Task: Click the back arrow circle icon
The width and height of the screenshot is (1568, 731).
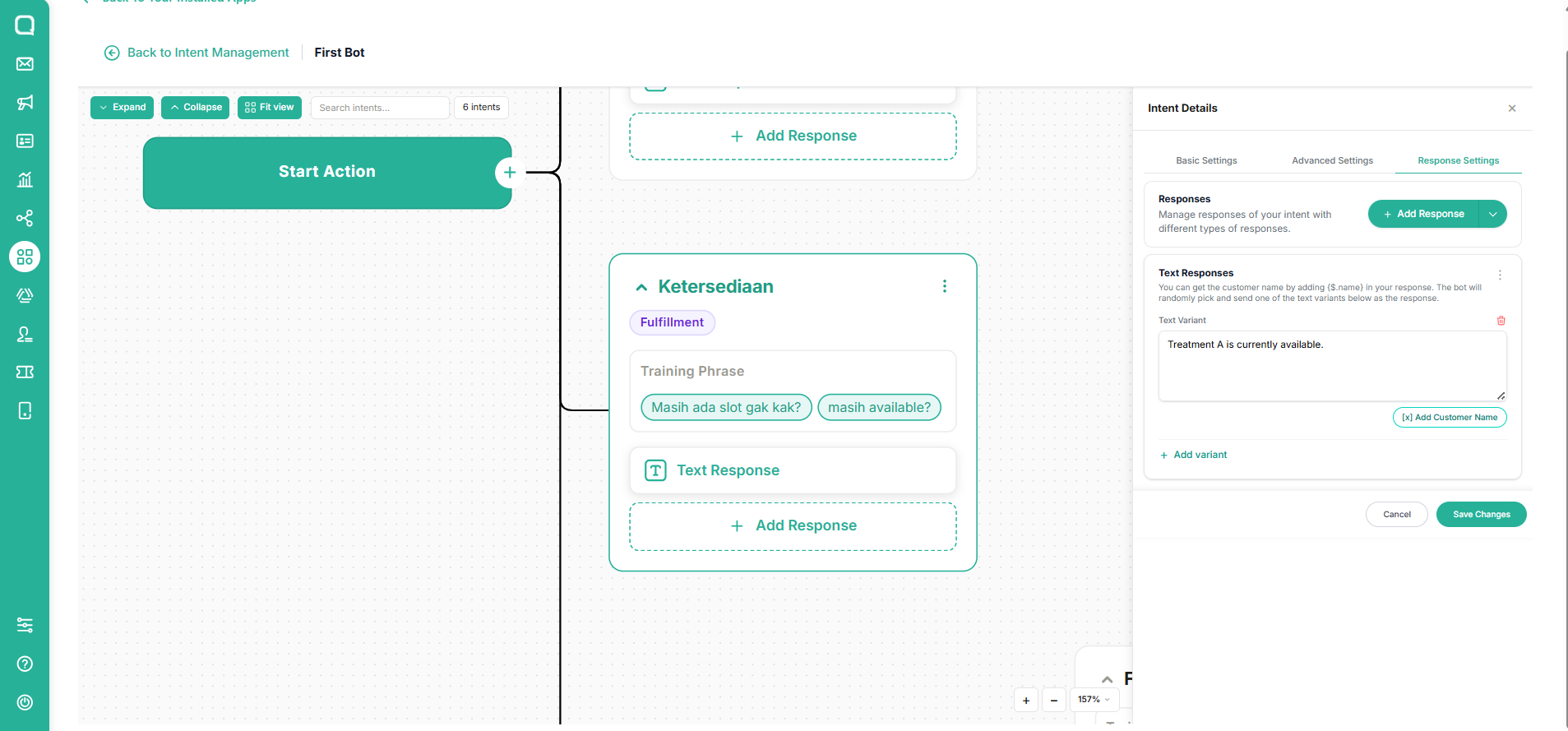Action: pyautogui.click(x=112, y=53)
